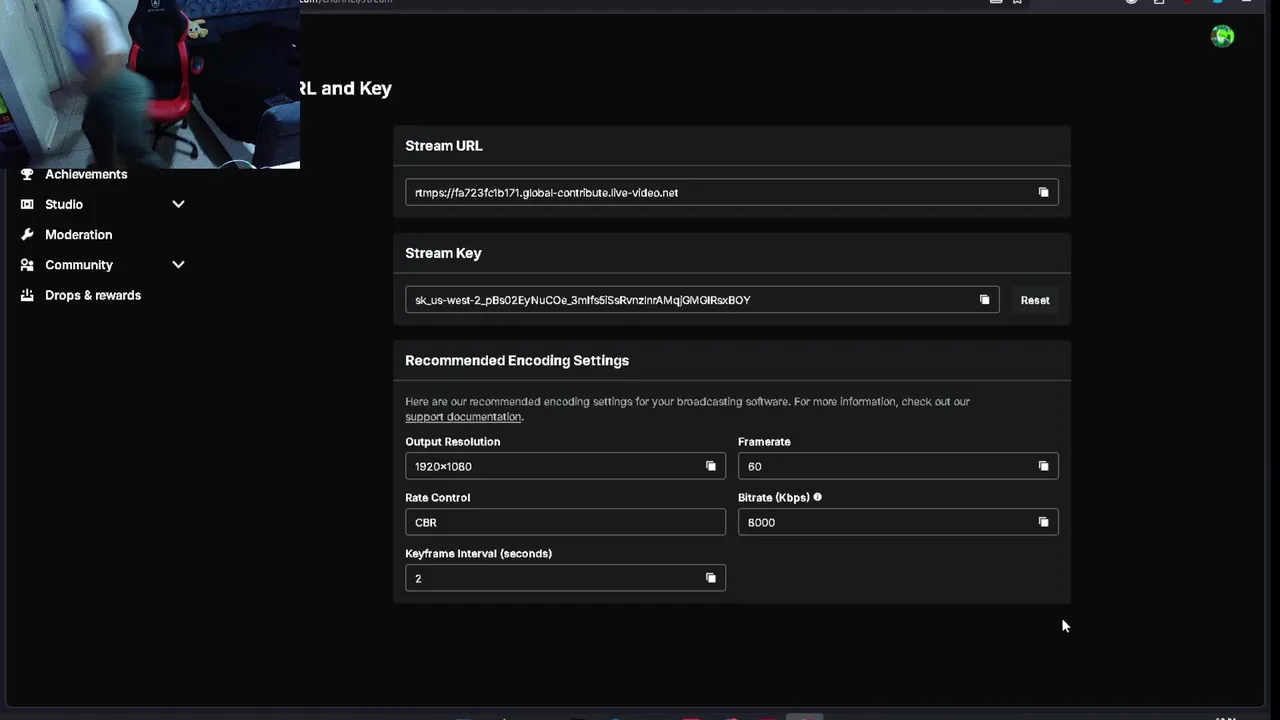The image size is (1280, 720).
Task: Click the Rate Control CBR field
Action: [565, 522]
